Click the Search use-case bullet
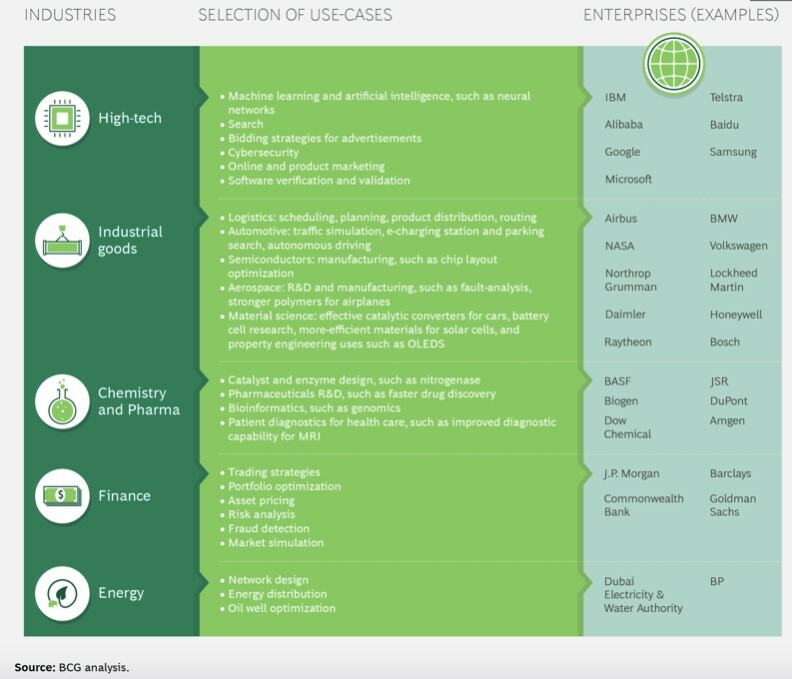The image size is (792, 679). click(242, 124)
